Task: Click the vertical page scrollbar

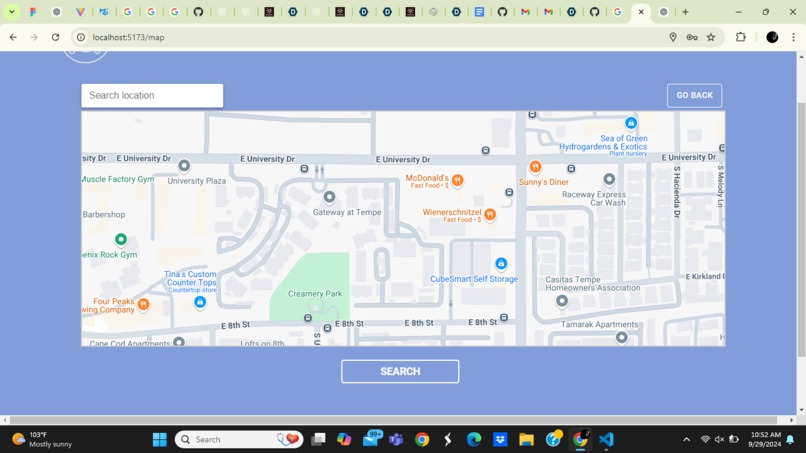Action: point(801,229)
